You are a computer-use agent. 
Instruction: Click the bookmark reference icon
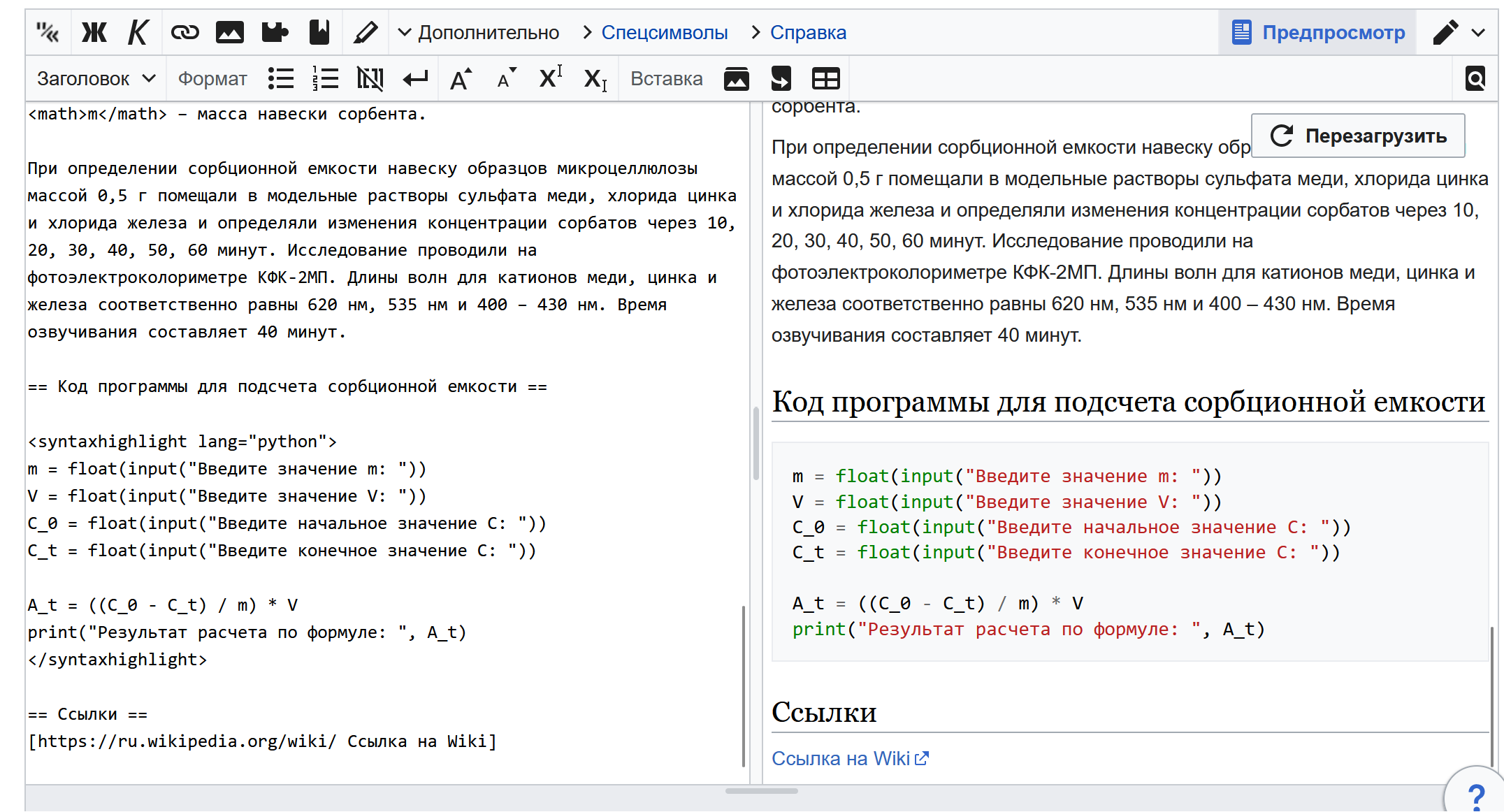coord(319,32)
